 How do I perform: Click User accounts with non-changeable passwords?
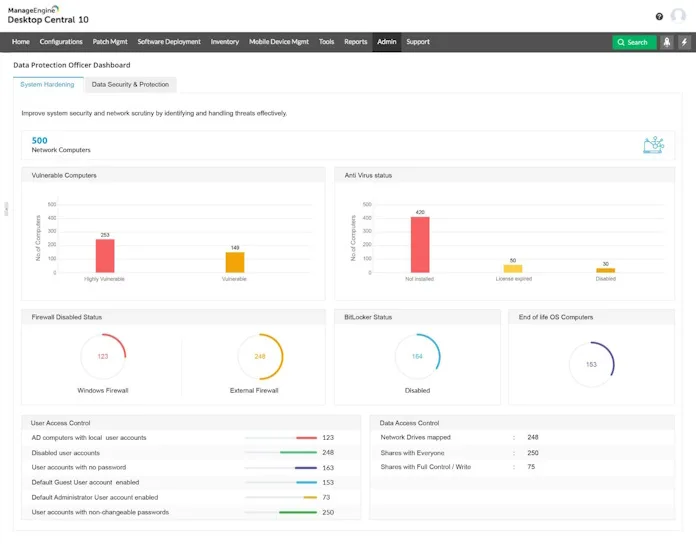pyautogui.click(x=100, y=512)
